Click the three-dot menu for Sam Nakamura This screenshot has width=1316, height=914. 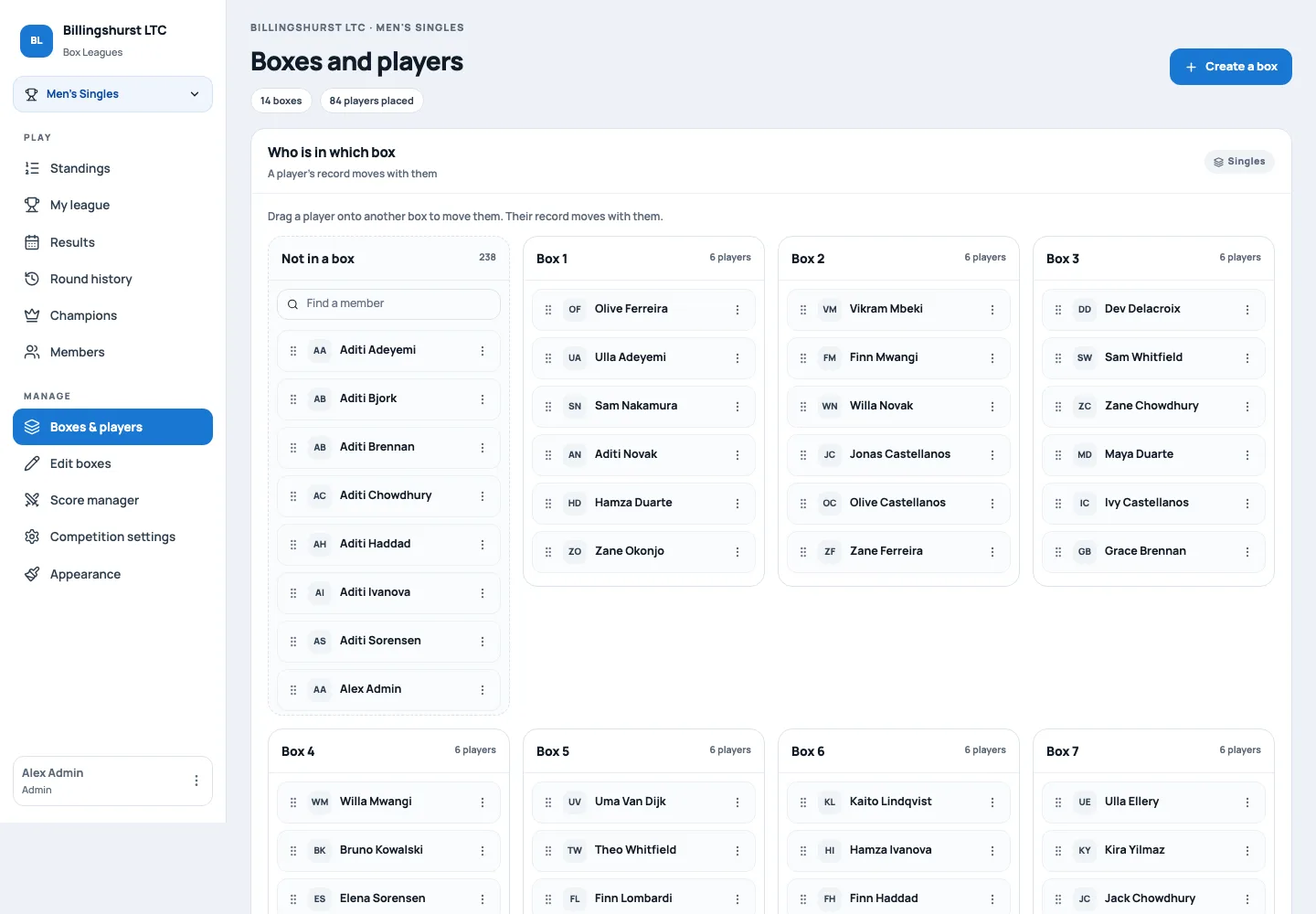click(738, 407)
